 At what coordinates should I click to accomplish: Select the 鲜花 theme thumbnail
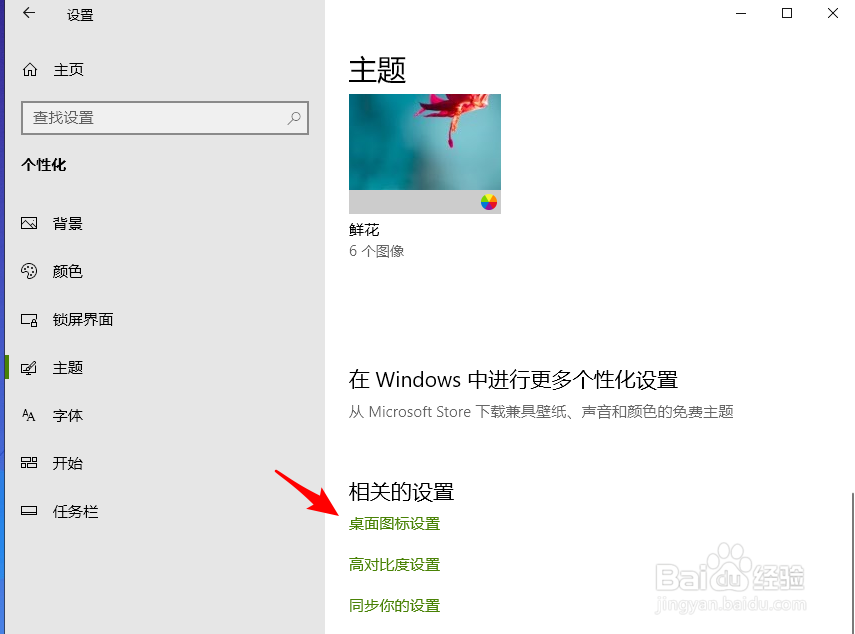coord(425,154)
